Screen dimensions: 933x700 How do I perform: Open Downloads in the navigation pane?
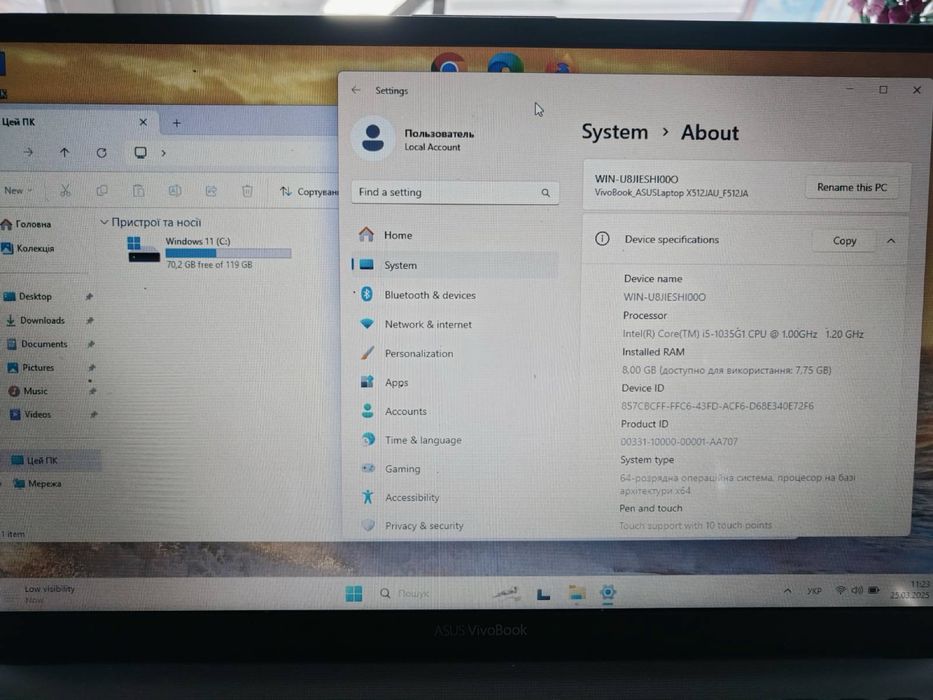click(35, 320)
